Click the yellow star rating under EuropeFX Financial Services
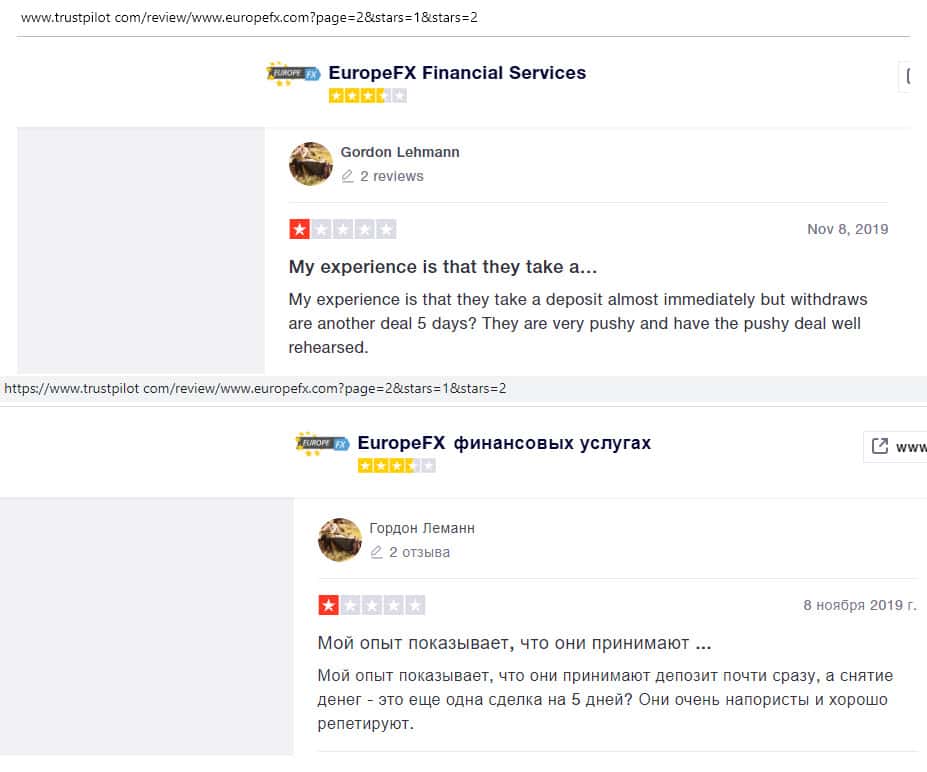Viewport: 927px width, 772px height. click(x=367, y=96)
